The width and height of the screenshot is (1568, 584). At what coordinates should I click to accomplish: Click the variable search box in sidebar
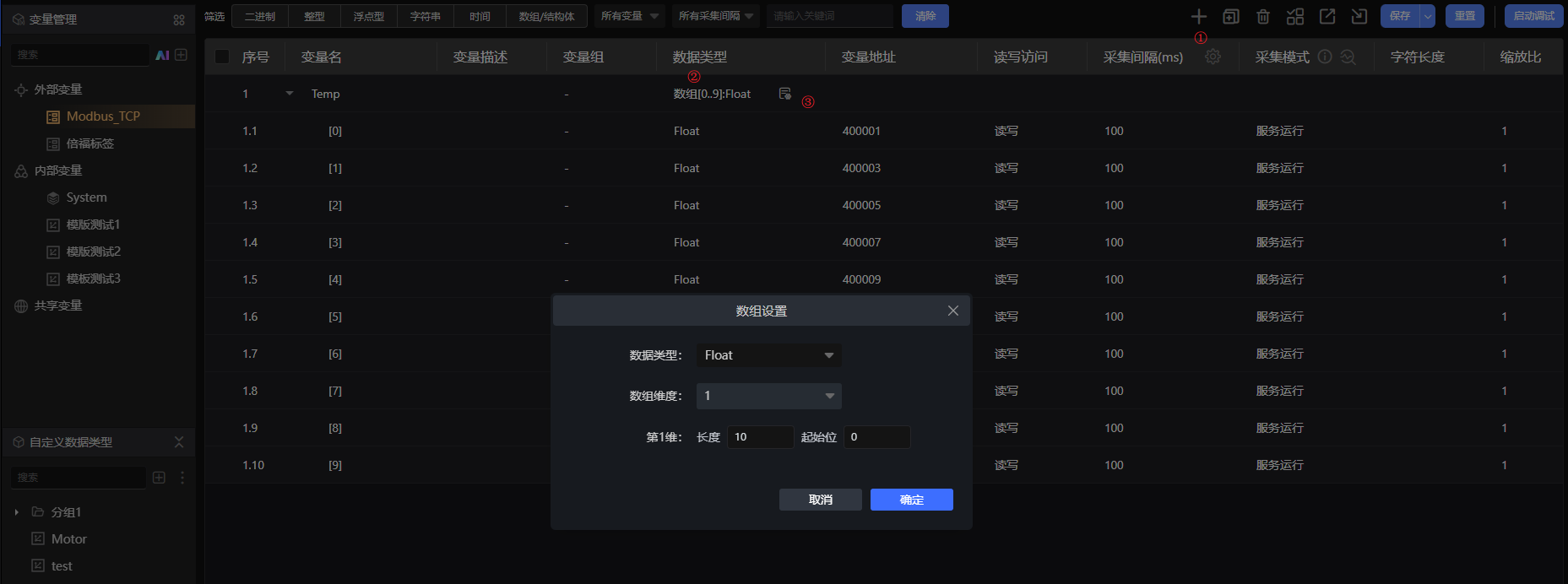point(79,55)
